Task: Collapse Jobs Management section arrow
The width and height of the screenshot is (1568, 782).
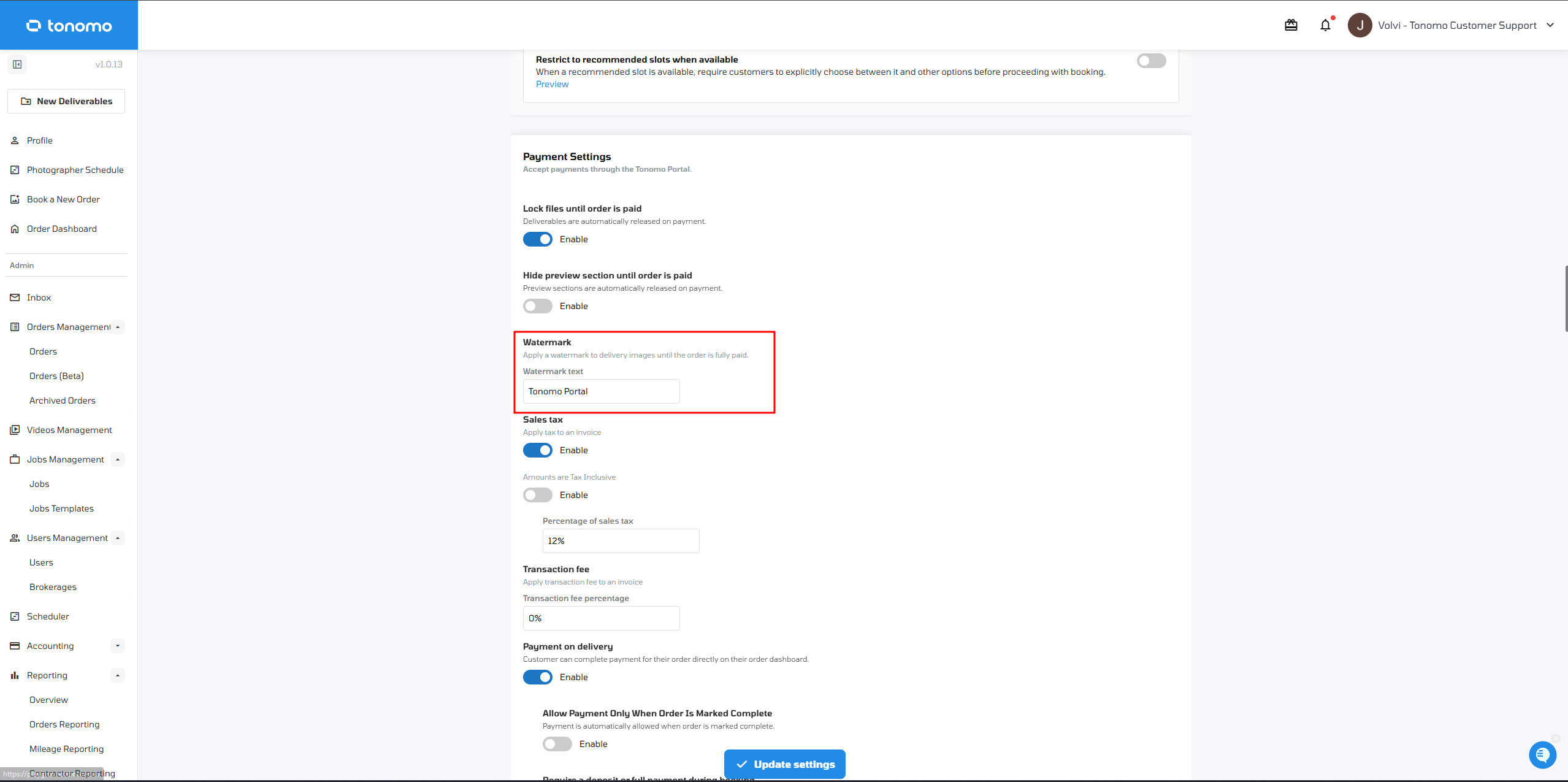Action: click(x=118, y=459)
